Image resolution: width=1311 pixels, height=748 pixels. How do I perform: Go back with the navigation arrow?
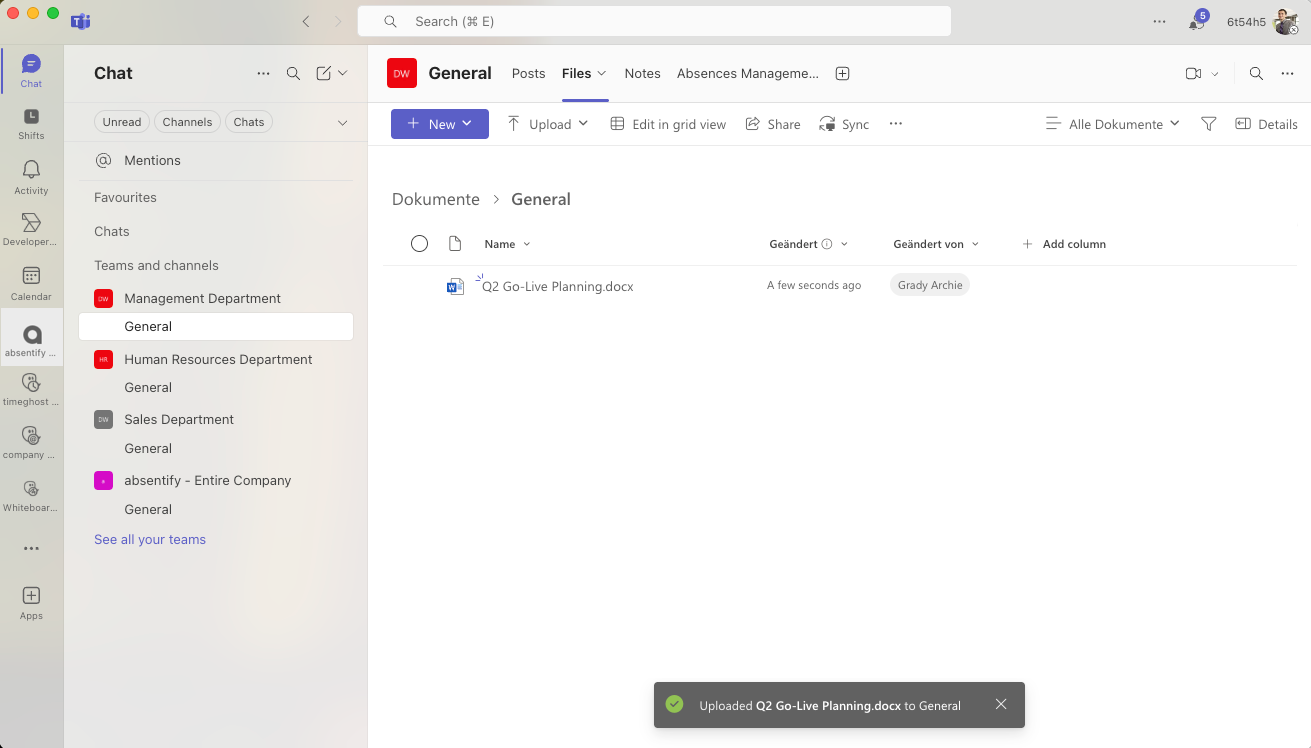point(306,21)
